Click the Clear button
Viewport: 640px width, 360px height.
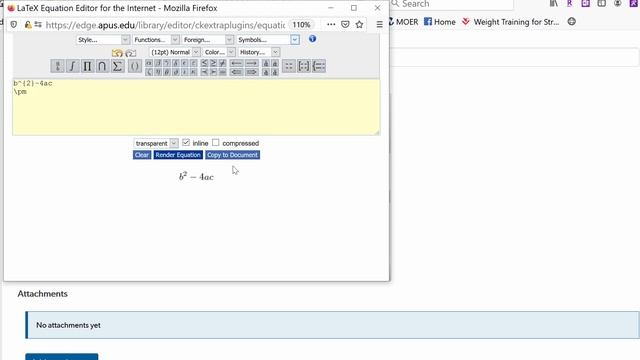pos(142,155)
